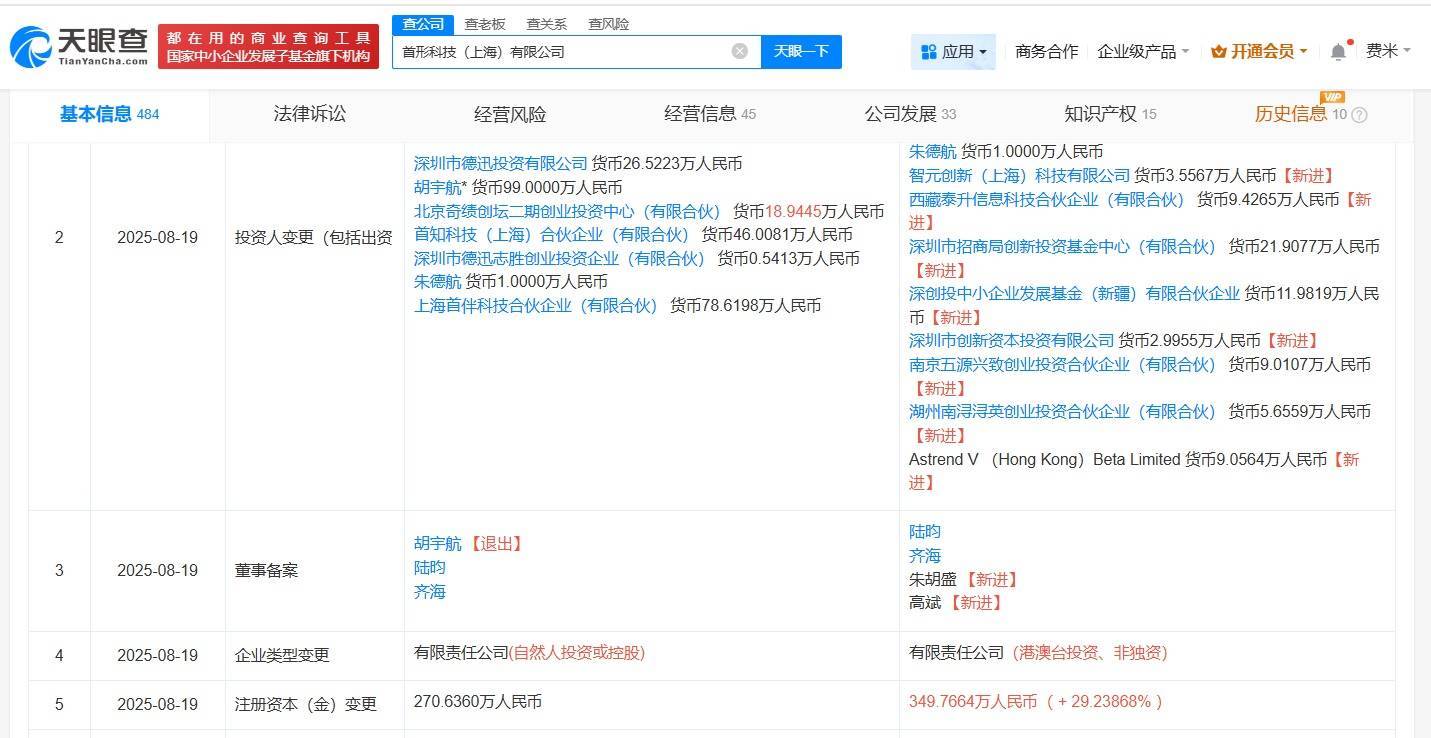Open 深创投中小企业发展基金(新疆) link

(x=1074, y=294)
